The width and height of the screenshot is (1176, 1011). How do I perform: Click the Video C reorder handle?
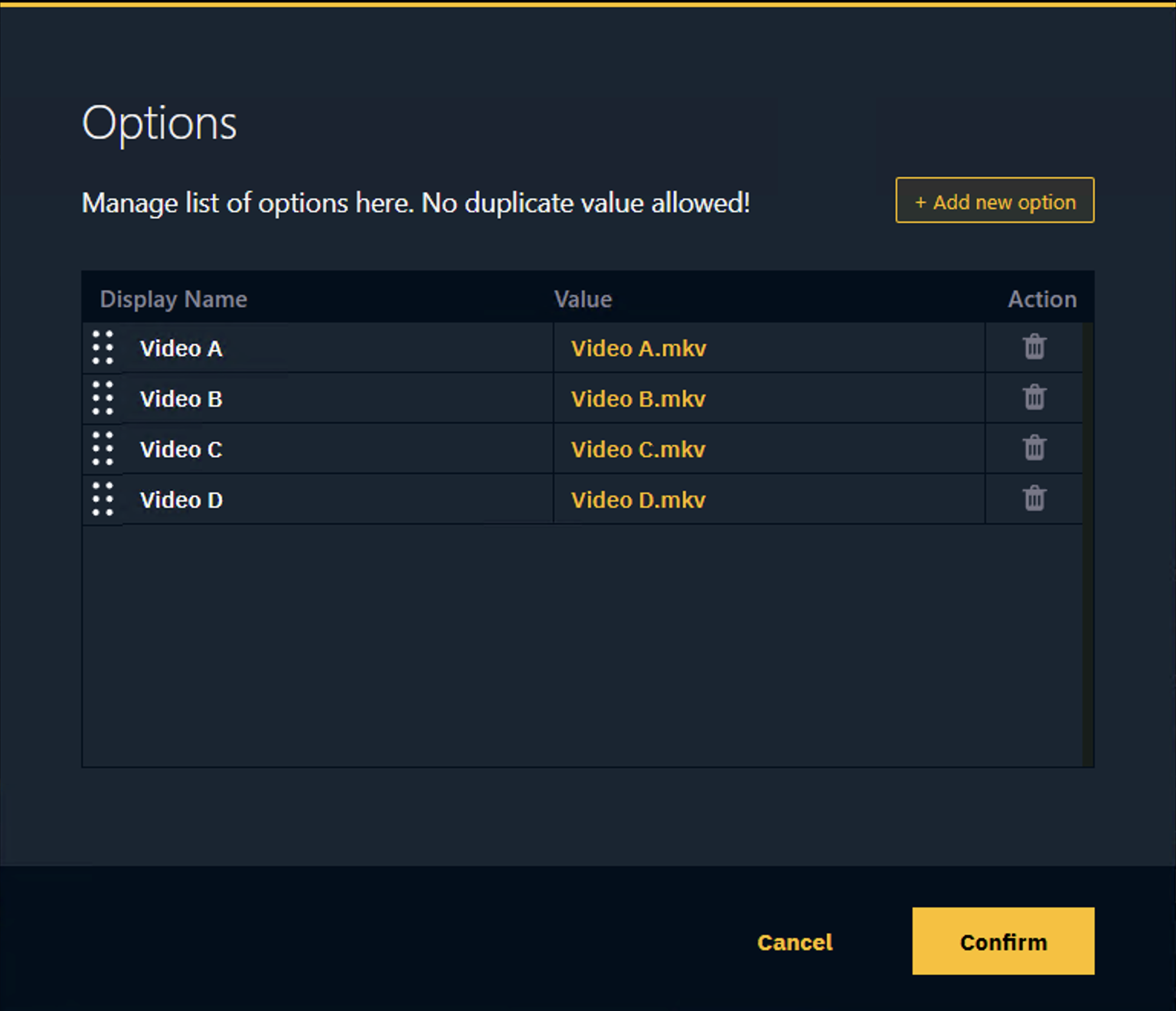tap(103, 449)
